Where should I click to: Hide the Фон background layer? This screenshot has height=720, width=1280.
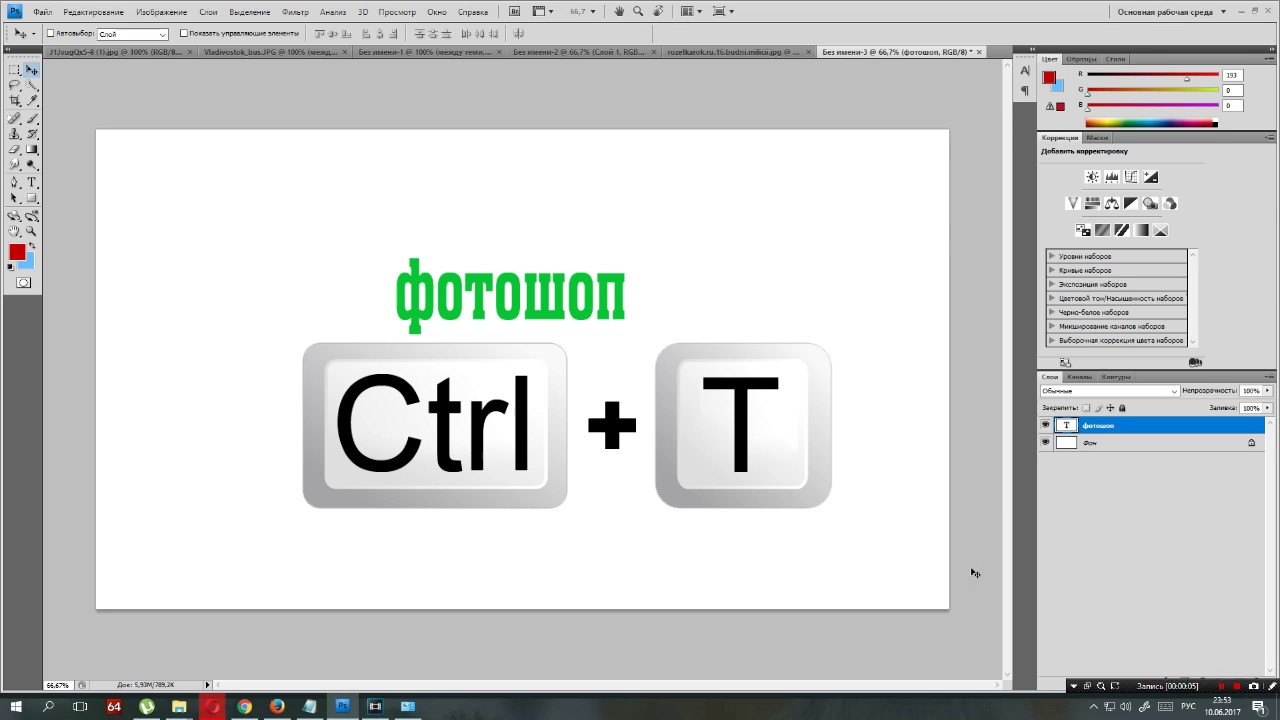click(1046, 442)
